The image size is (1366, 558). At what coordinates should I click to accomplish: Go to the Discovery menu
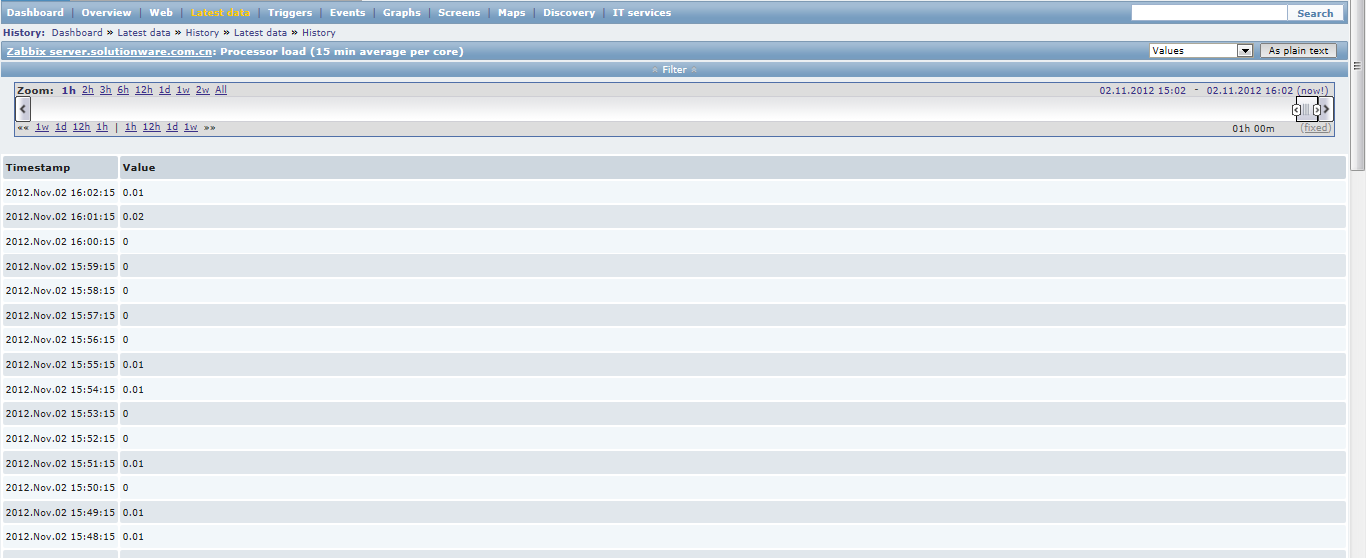569,13
